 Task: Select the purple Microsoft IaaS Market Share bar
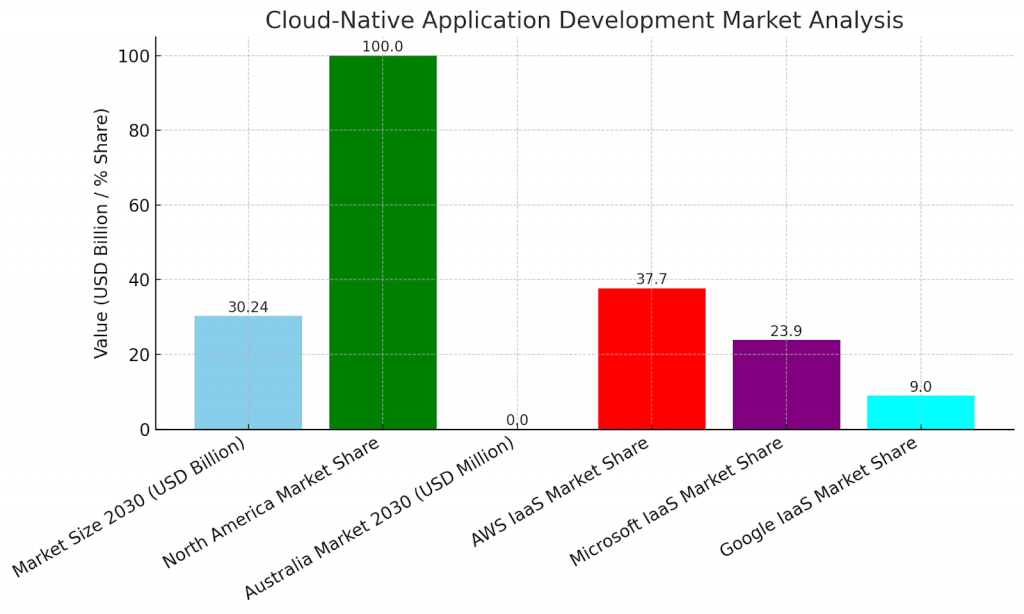(788, 385)
